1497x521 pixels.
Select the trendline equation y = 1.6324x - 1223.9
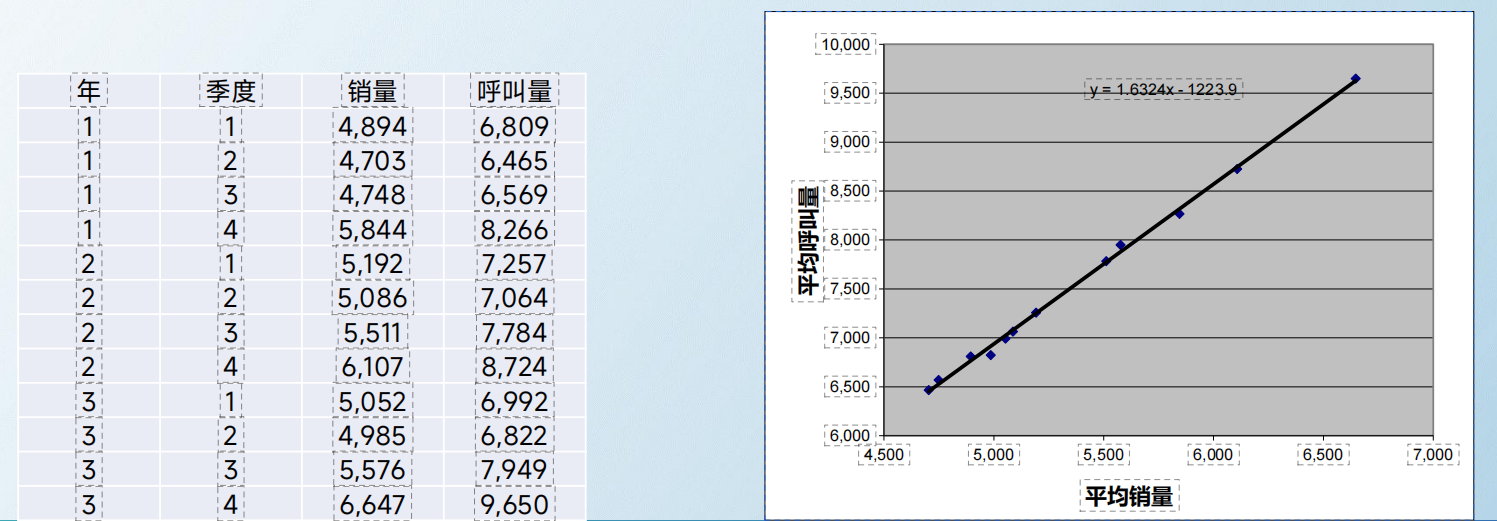point(1164,89)
